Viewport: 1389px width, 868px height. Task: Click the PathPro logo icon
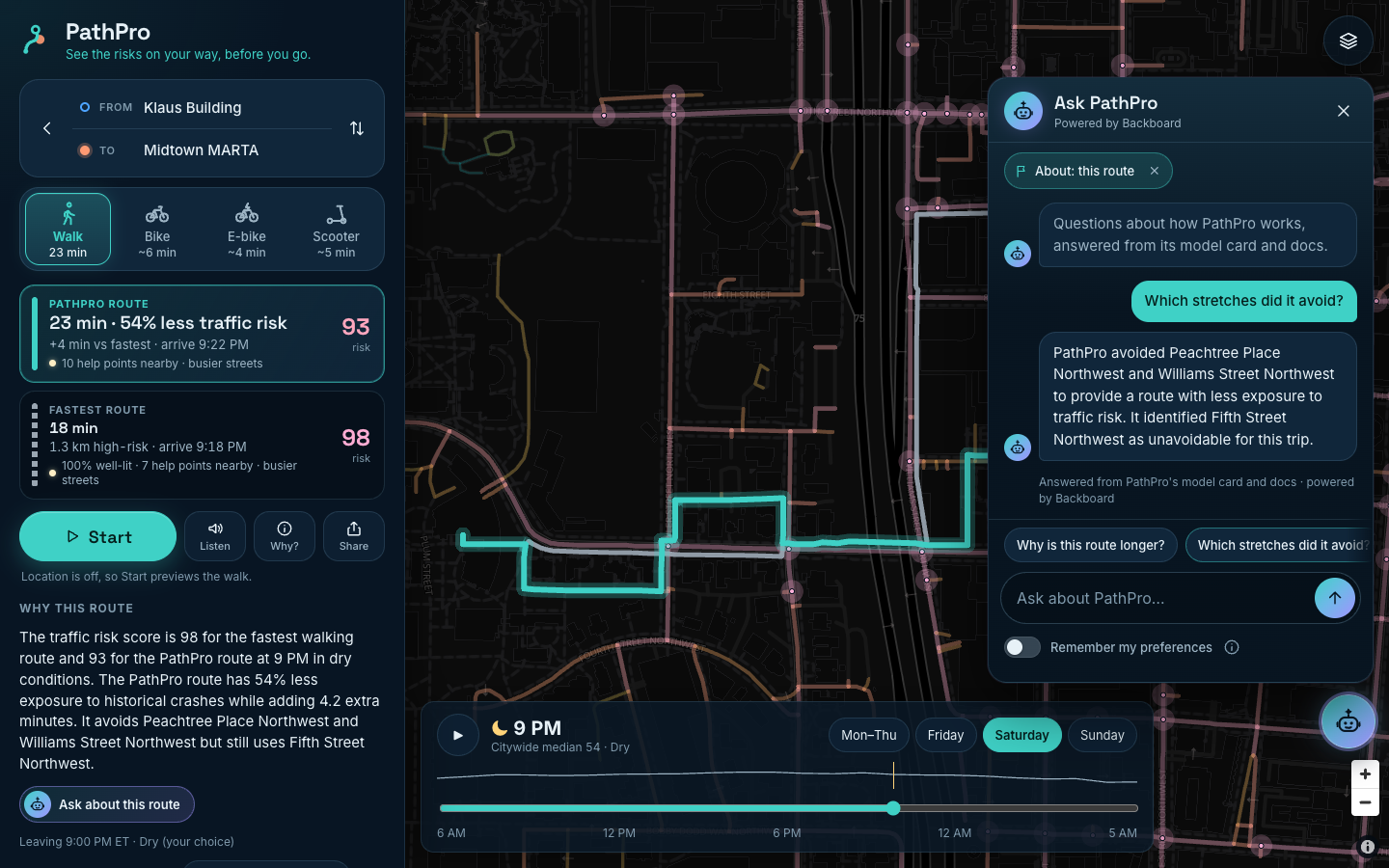click(35, 41)
